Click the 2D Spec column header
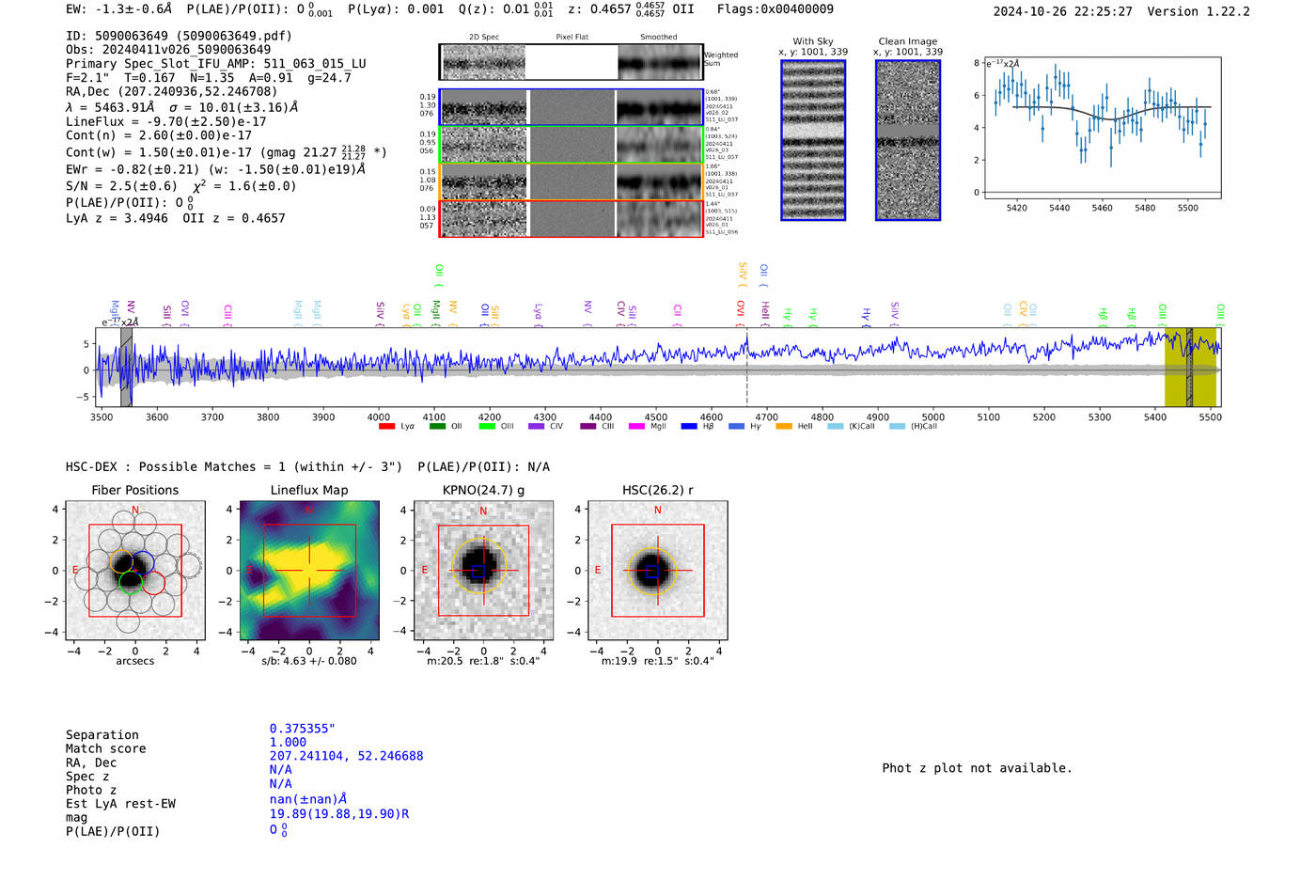Image resolution: width=1316 pixels, height=896 pixels. pyautogui.click(x=484, y=38)
